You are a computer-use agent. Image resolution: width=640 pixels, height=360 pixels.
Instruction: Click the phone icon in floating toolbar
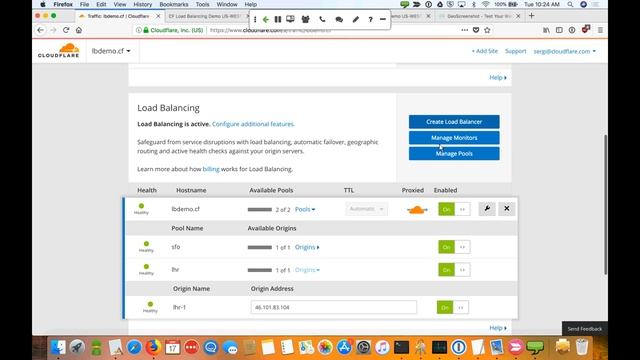click(322, 19)
